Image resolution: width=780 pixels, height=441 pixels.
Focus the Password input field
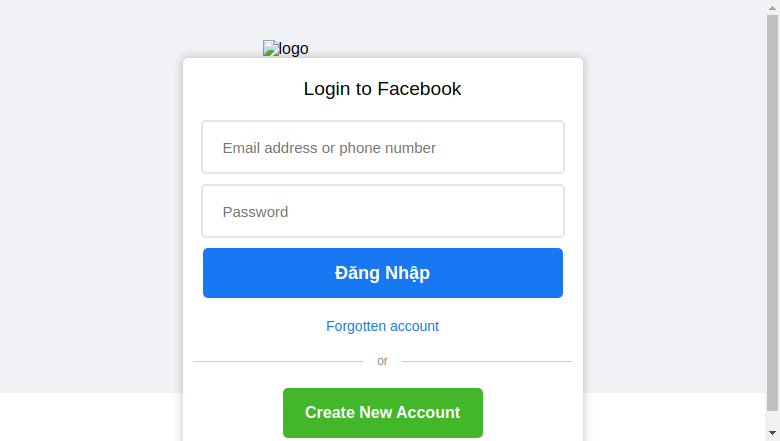pos(383,211)
